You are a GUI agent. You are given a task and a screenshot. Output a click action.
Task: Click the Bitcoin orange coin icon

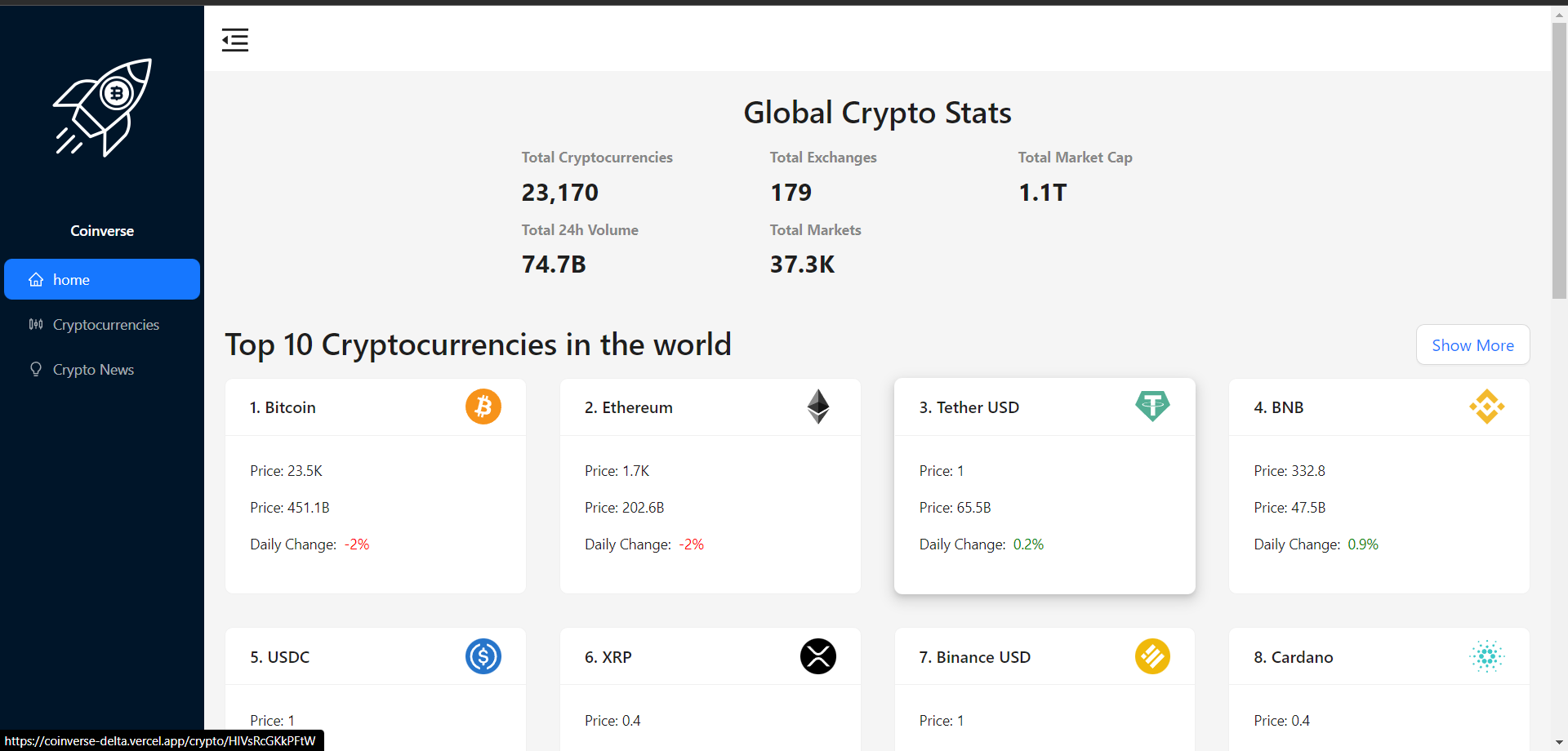coord(483,407)
